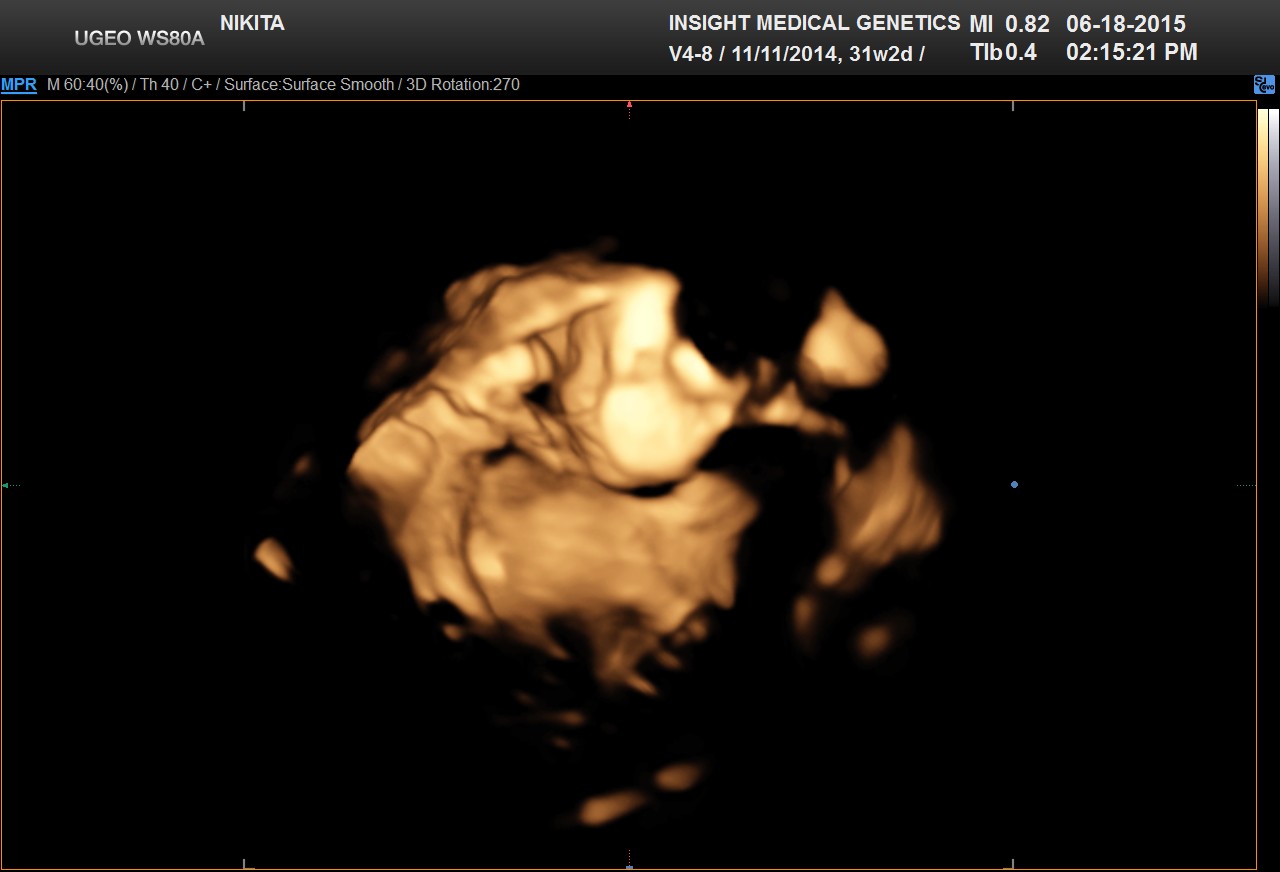This screenshot has width=1280, height=872.
Task: Click the 3D Rotation:270 setting
Action: (462, 85)
